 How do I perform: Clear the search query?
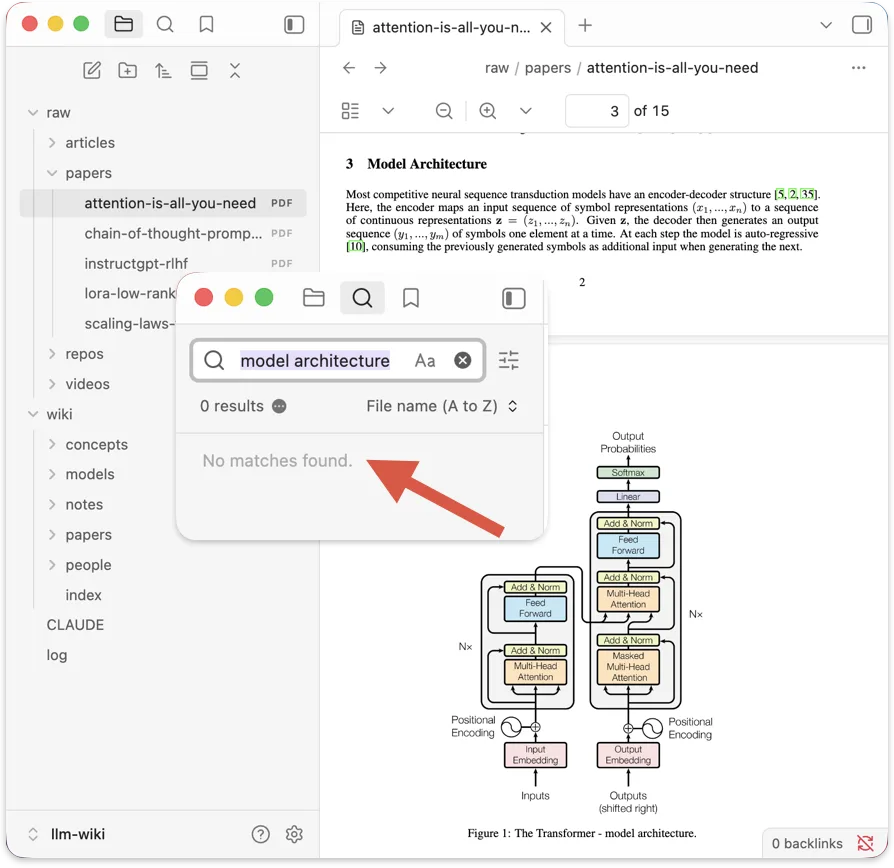(x=462, y=360)
